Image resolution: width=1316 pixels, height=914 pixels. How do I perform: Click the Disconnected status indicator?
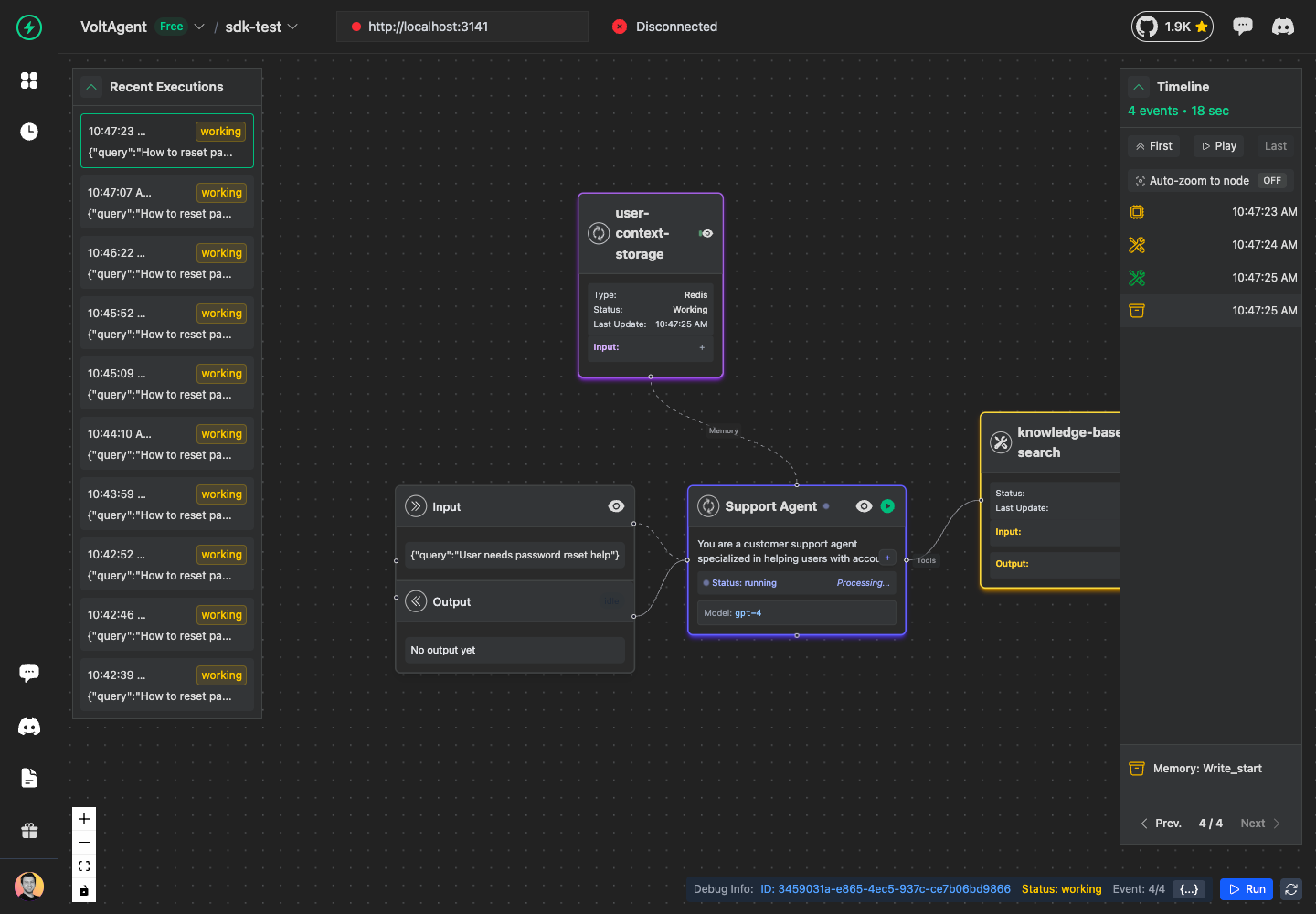pyautogui.click(x=664, y=27)
